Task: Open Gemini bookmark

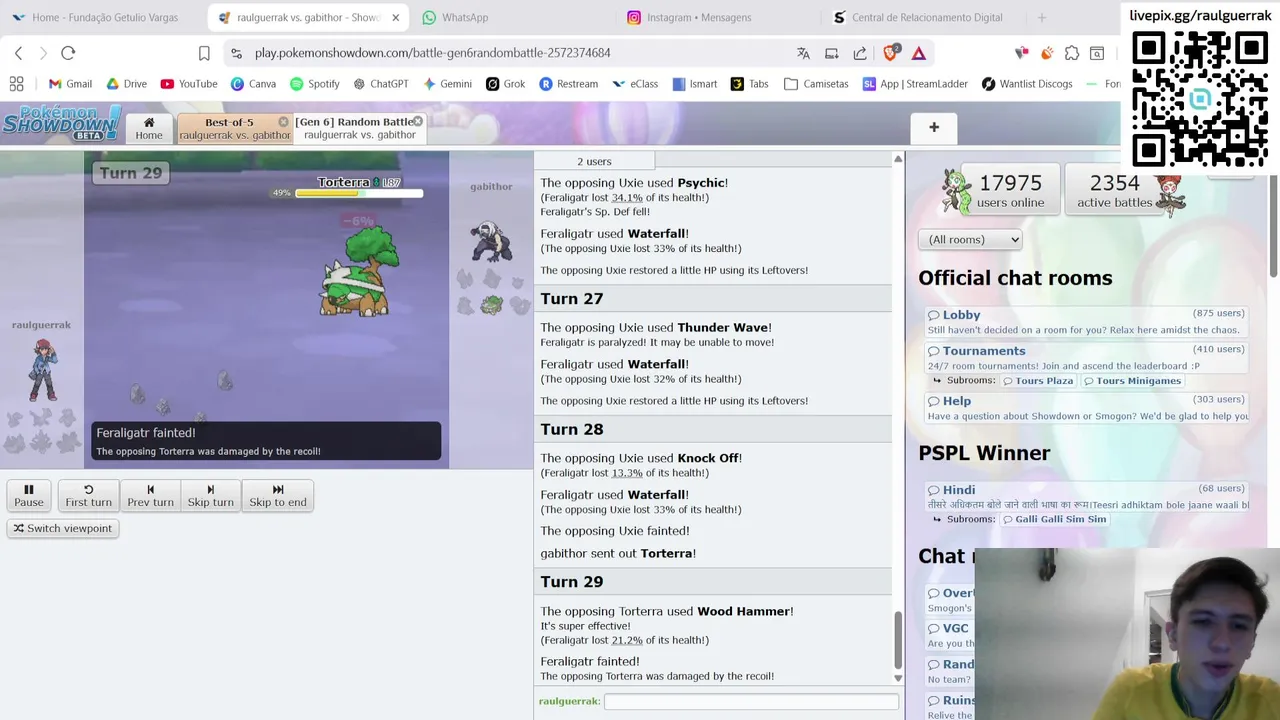Action: tap(447, 84)
